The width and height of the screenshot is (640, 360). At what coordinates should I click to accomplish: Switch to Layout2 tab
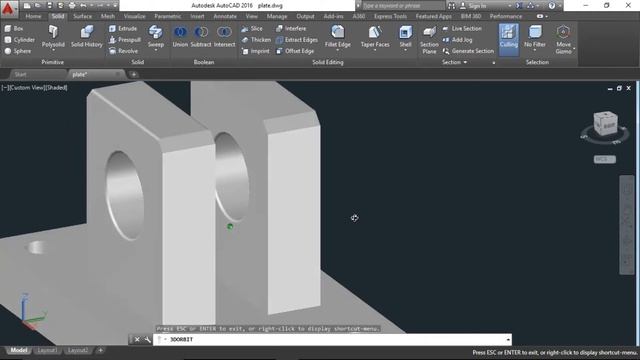point(78,350)
